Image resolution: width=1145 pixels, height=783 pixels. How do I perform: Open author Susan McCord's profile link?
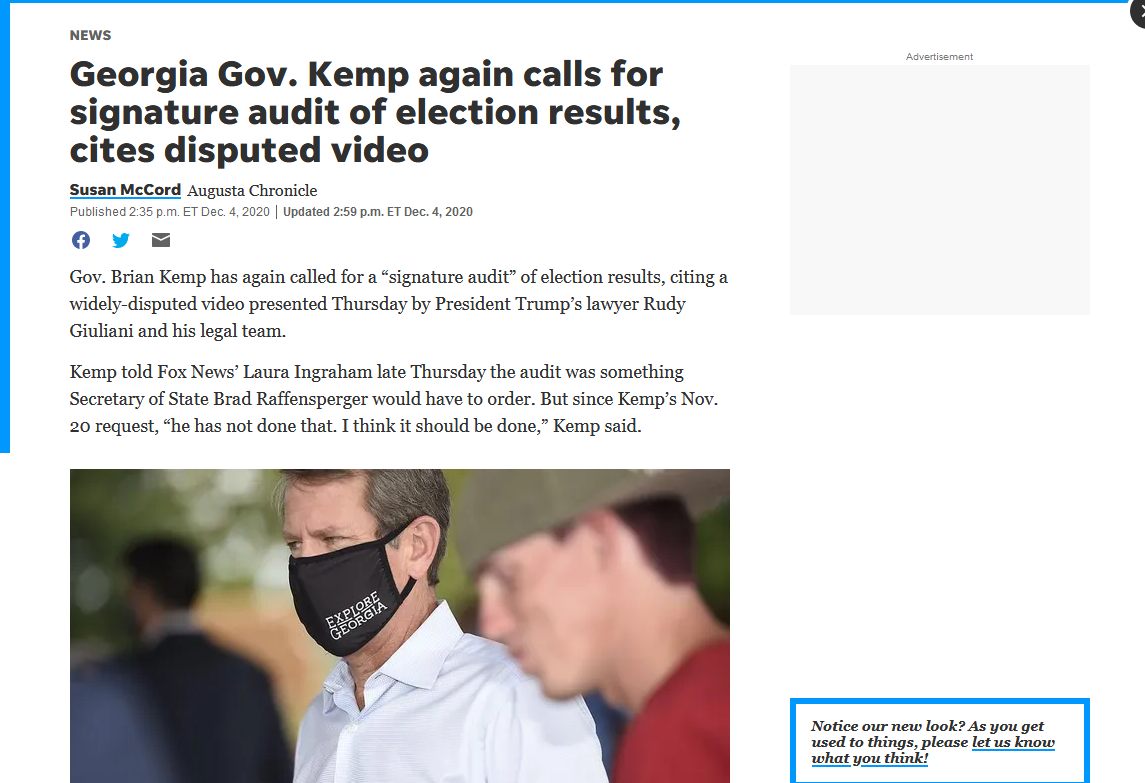(125, 190)
